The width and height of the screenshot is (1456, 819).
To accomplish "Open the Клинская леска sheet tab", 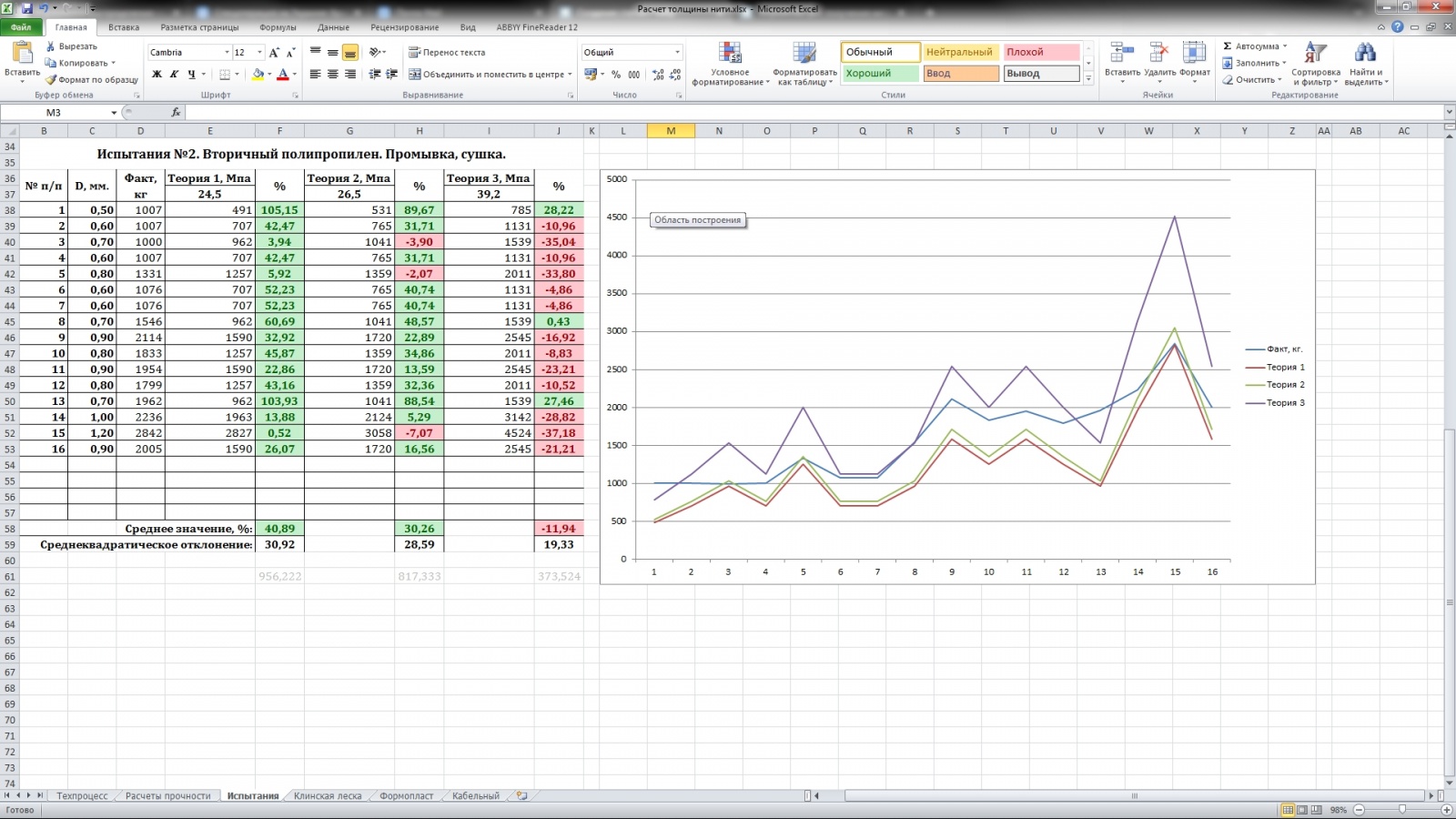I will point(328,795).
